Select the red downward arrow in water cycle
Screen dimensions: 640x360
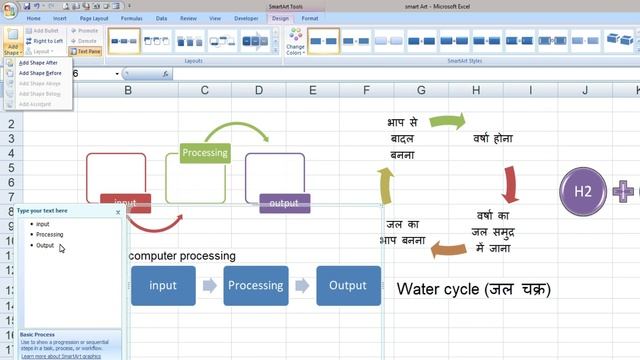[510, 184]
